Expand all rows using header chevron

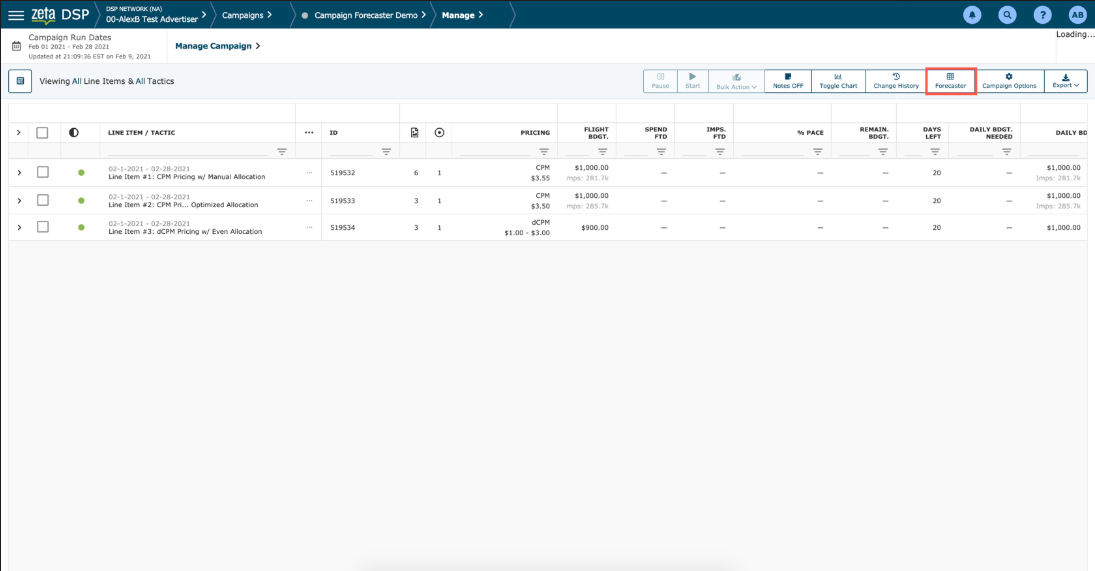pyautogui.click(x=19, y=132)
